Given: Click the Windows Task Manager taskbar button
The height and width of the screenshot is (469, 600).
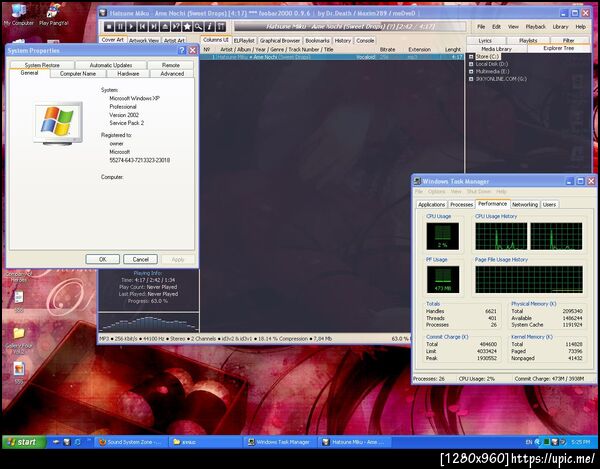Looking at the screenshot, I should 280,442.
